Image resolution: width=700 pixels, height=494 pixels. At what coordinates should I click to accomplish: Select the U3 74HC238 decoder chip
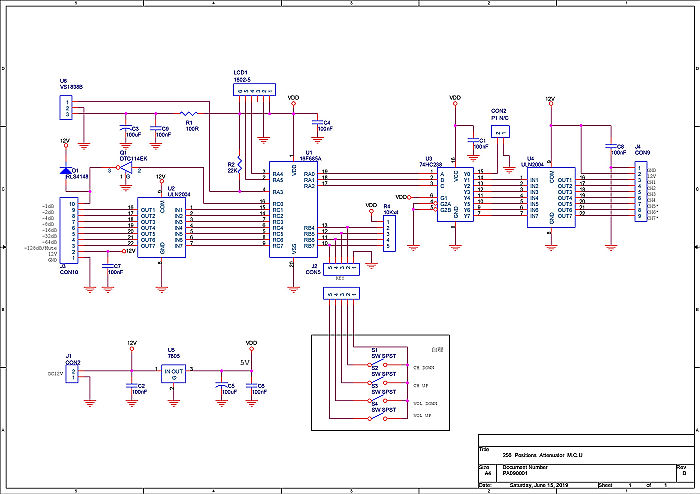point(455,195)
